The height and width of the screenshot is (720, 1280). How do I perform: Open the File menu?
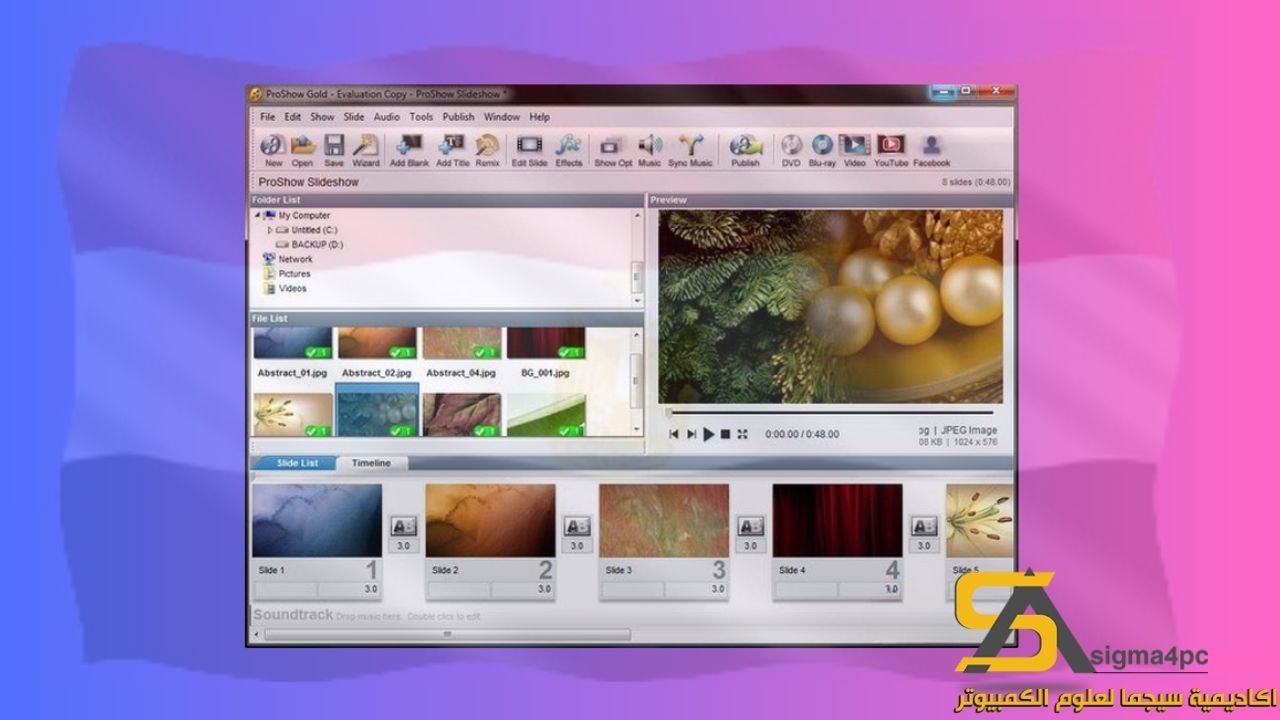(267, 117)
